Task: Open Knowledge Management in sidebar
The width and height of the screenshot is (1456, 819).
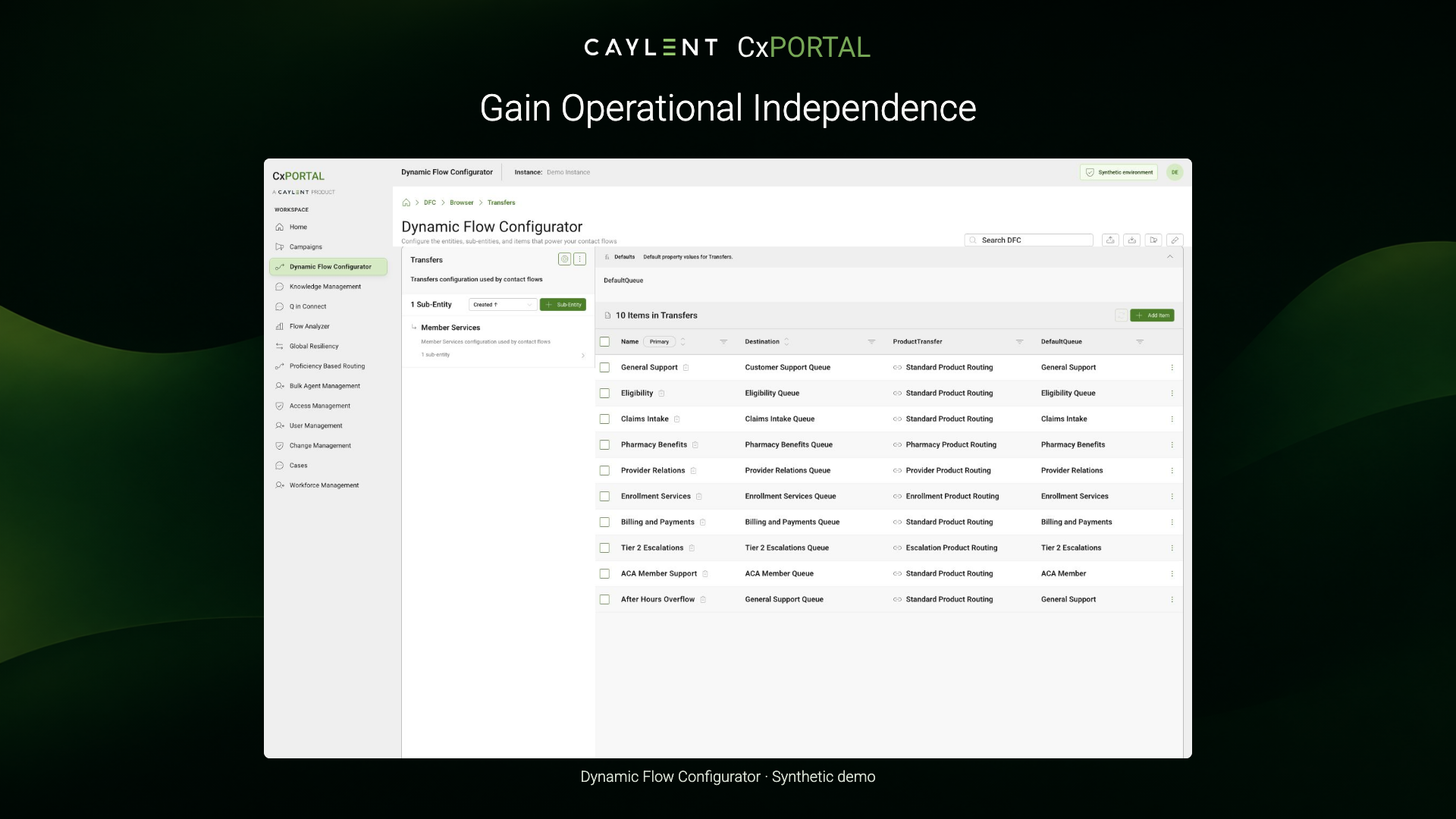Action: [328, 287]
